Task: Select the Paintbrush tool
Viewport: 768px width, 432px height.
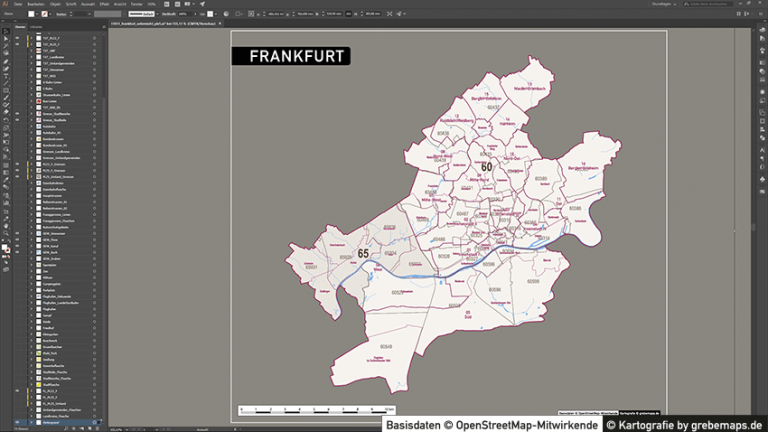Action: (x=6, y=98)
